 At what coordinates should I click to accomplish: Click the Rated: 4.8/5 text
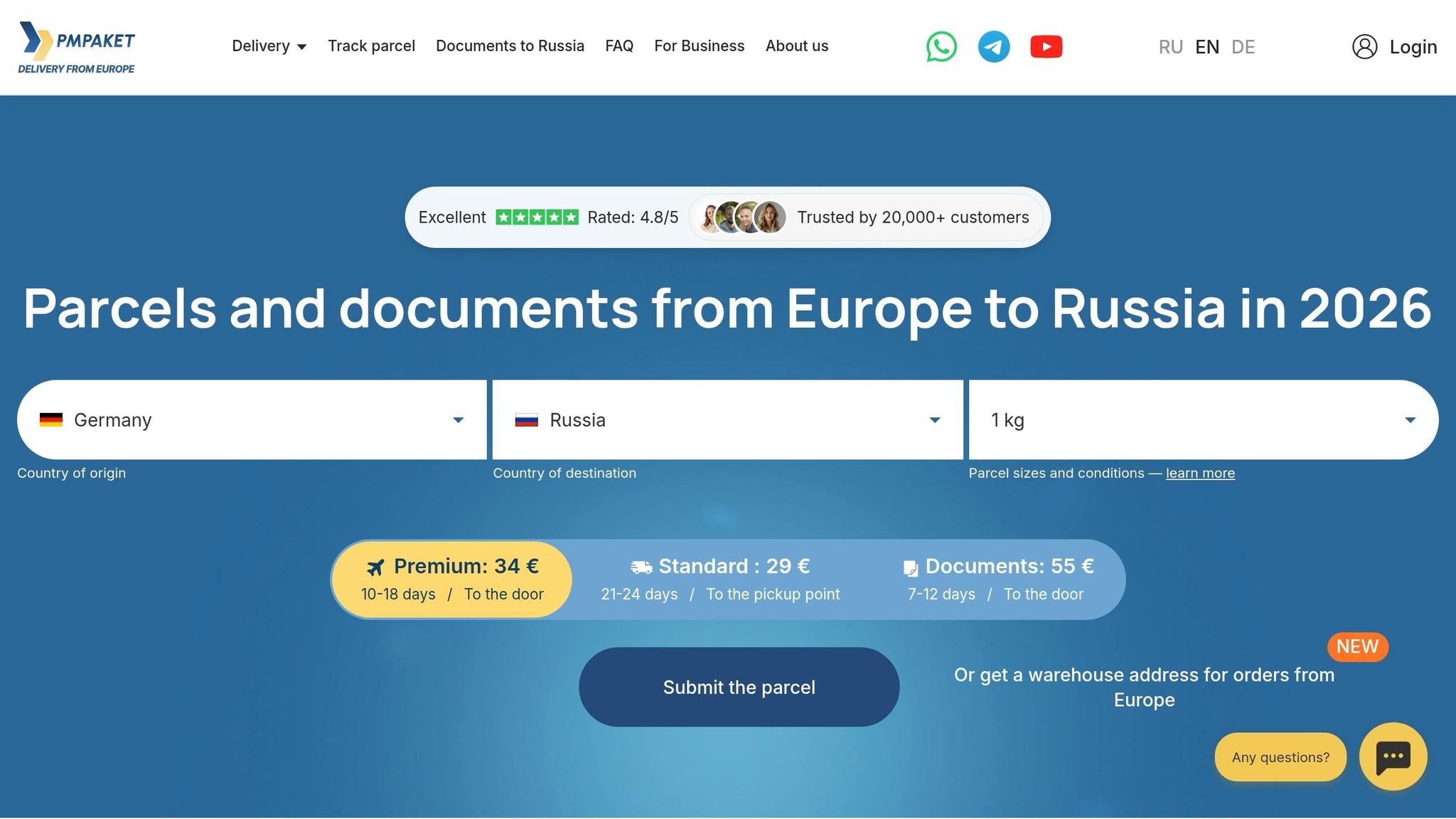tap(633, 218)
